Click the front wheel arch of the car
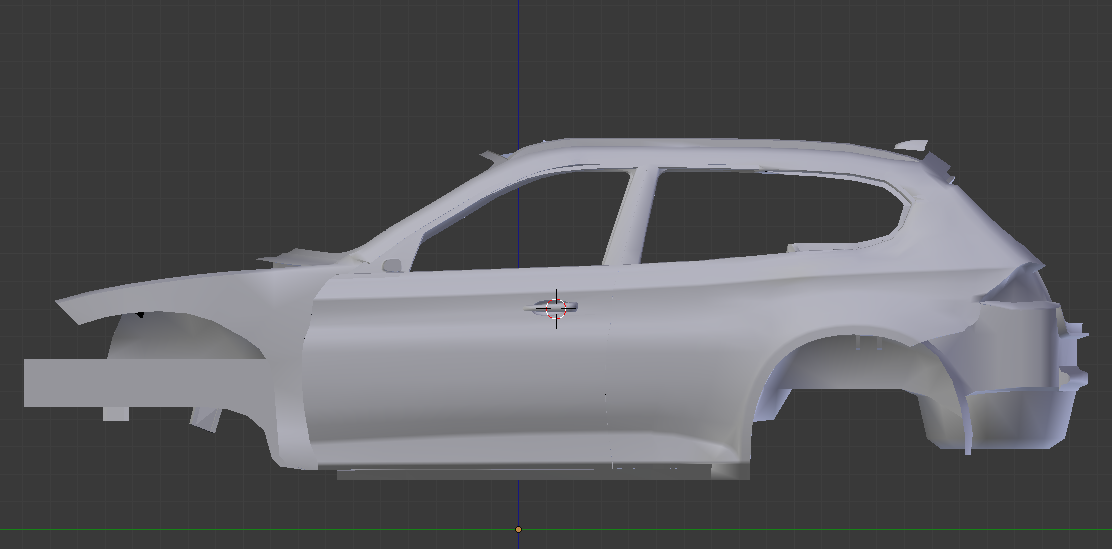Viewport: 1112px width, 549px height. (x=186, y=333)
